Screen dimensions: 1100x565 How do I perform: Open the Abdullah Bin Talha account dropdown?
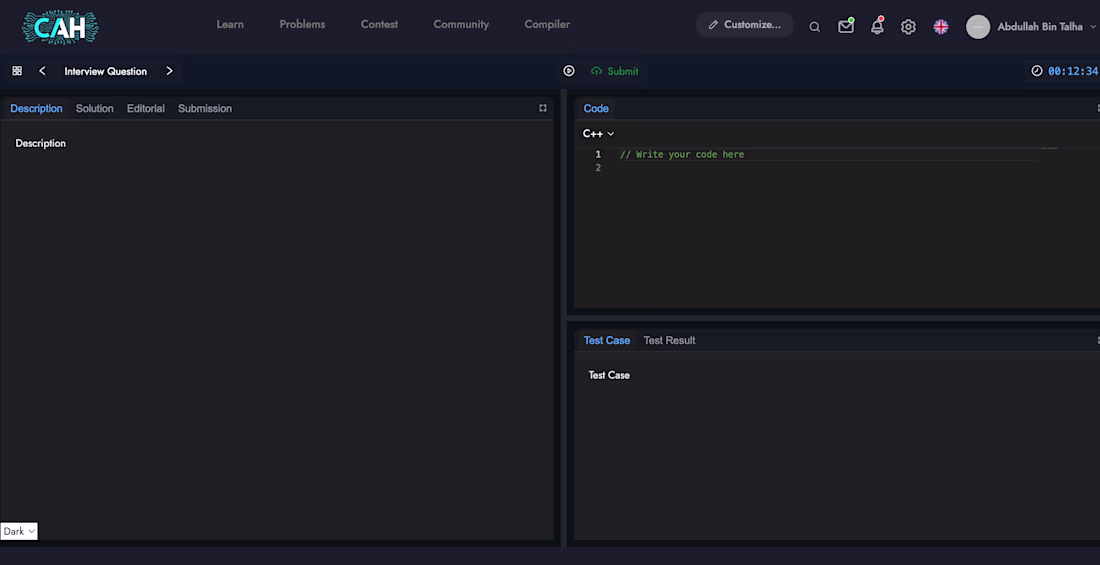click(x=1046, y=27)
